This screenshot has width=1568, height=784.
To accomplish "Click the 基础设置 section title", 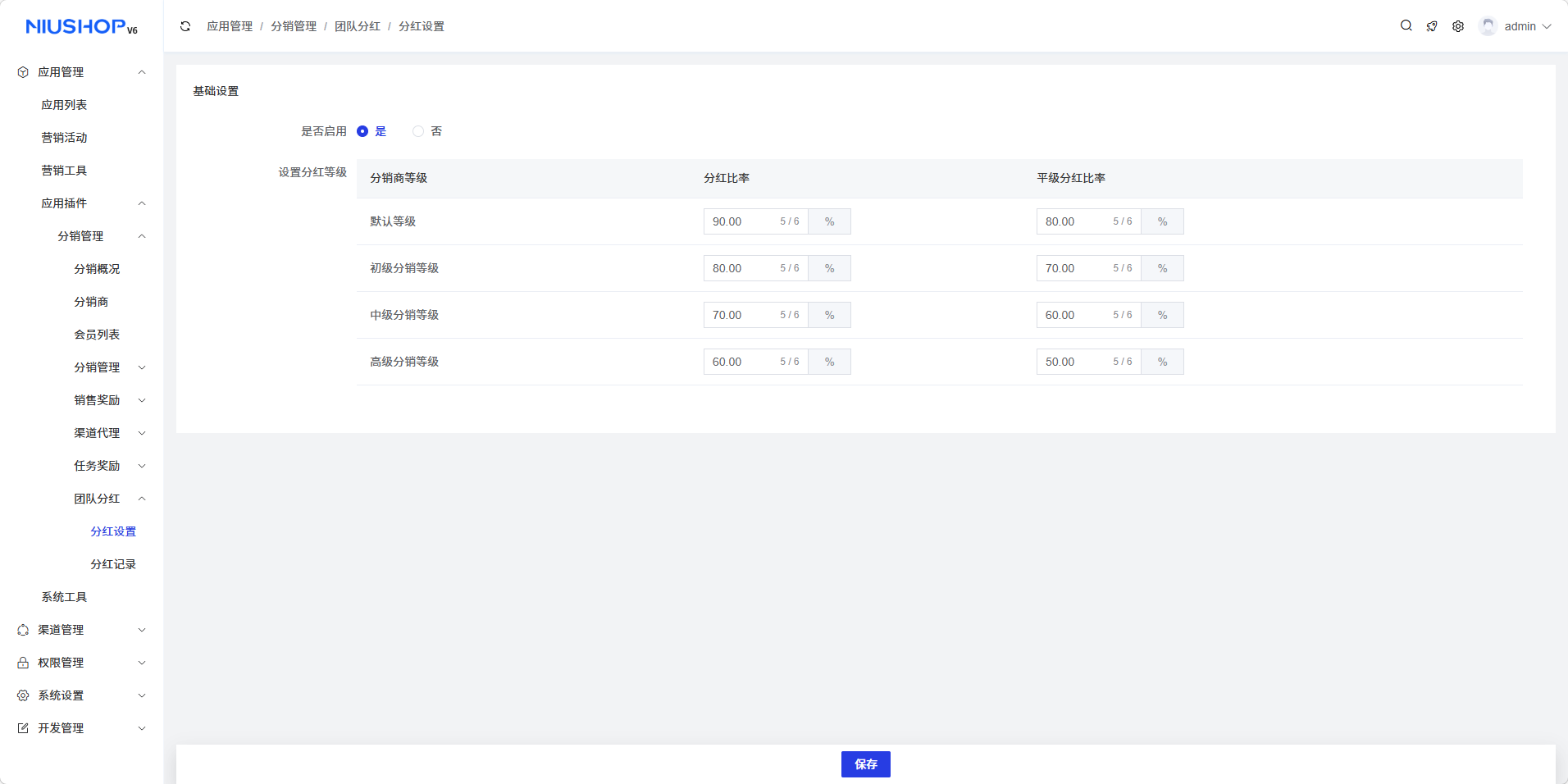I will [216, 91].
